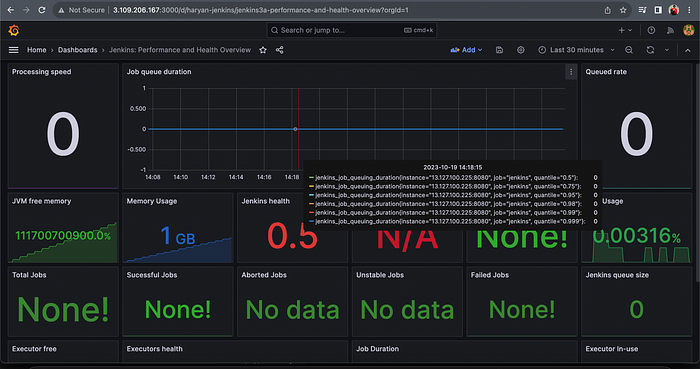Open dashboard settings gear
Screen dimensions: 700x369
pos(521,50)
